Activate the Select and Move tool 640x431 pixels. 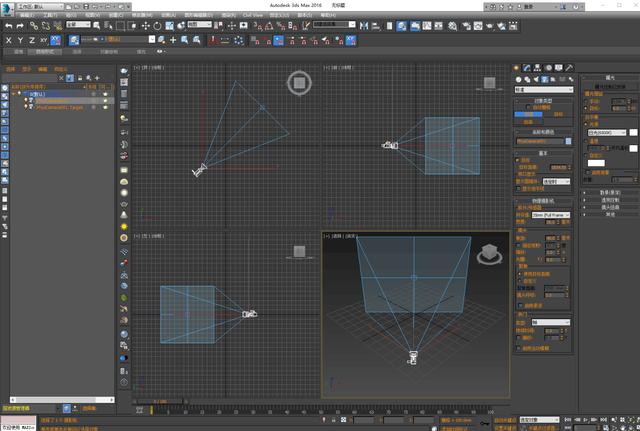[145, 26]
